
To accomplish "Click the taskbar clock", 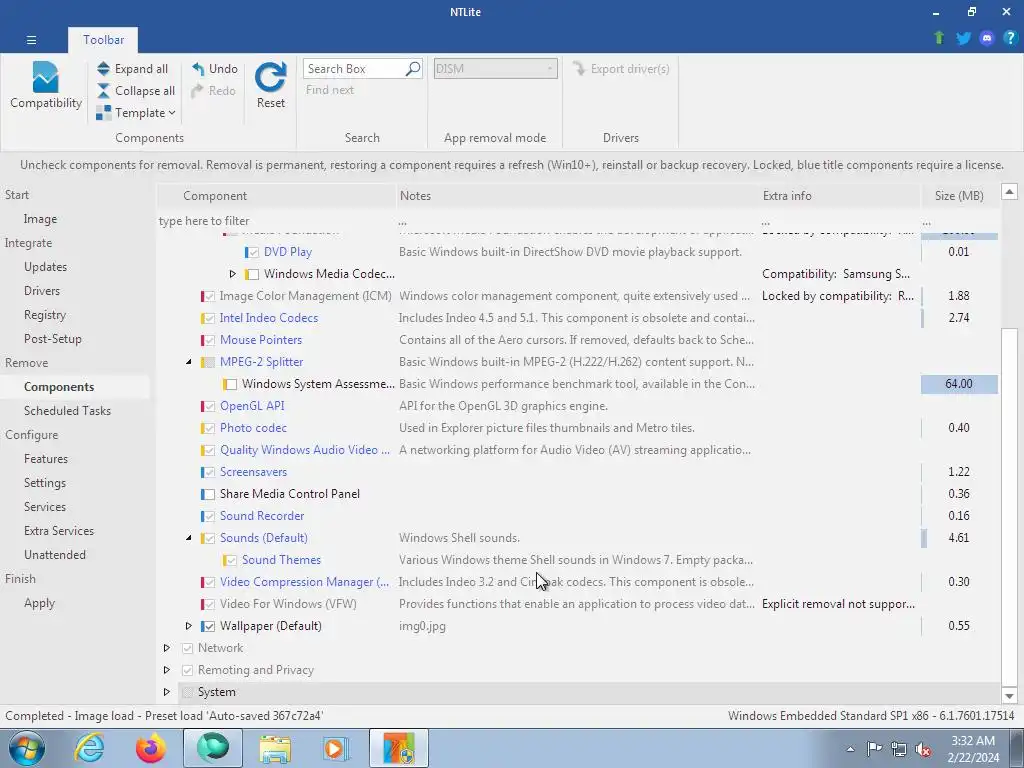I will click(x=973, y=749).
